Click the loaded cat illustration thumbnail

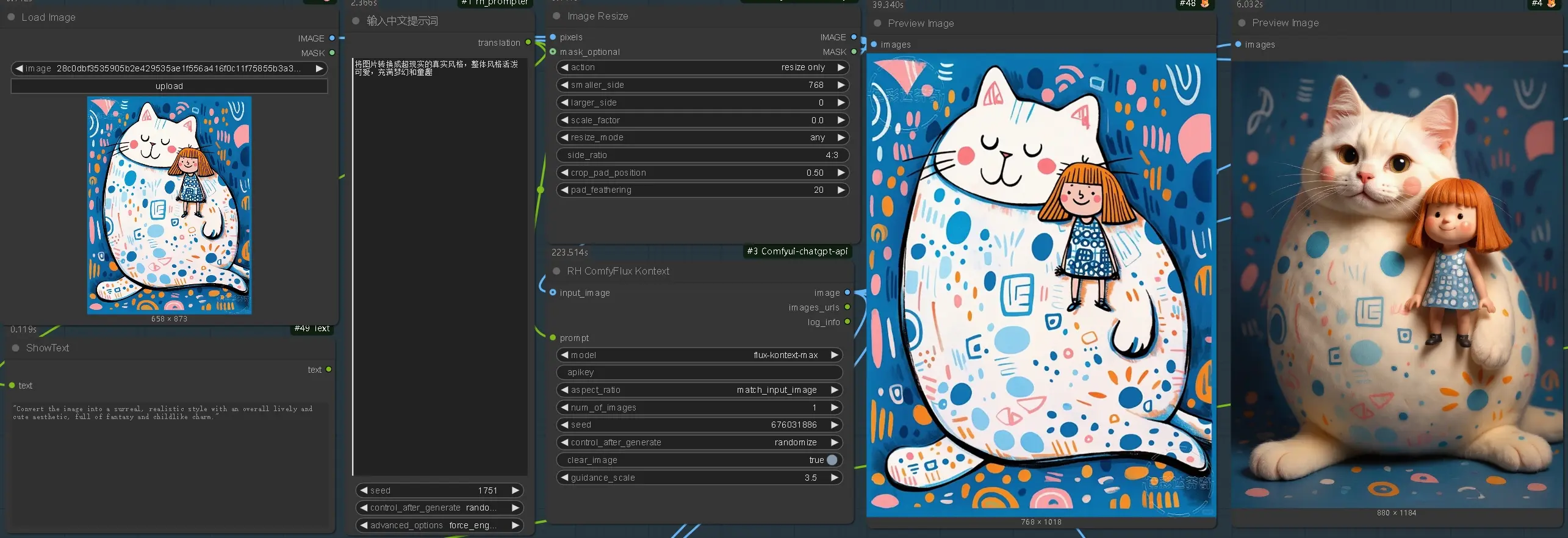(169, 205)
